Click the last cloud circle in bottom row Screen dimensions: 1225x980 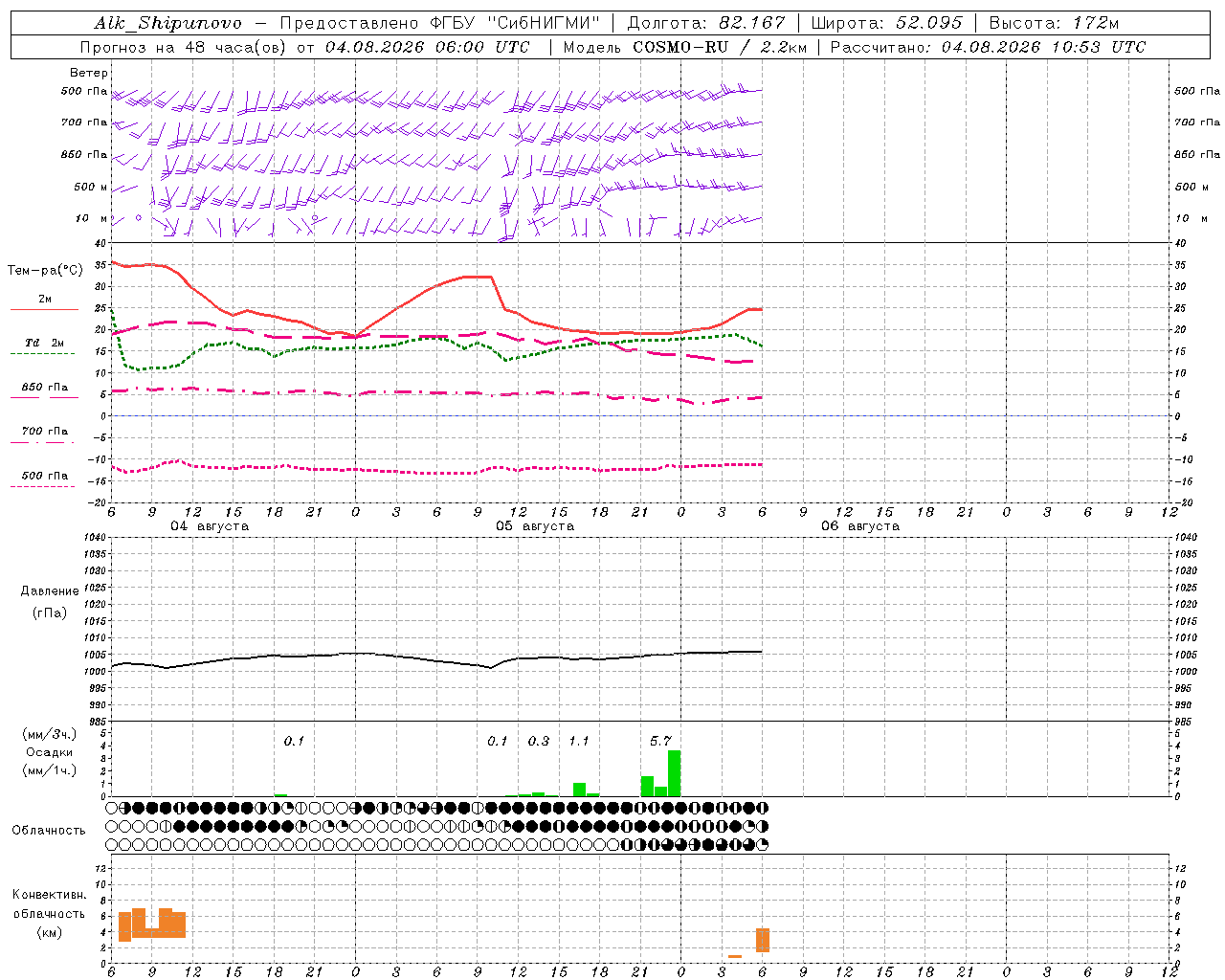pos(763,845)
